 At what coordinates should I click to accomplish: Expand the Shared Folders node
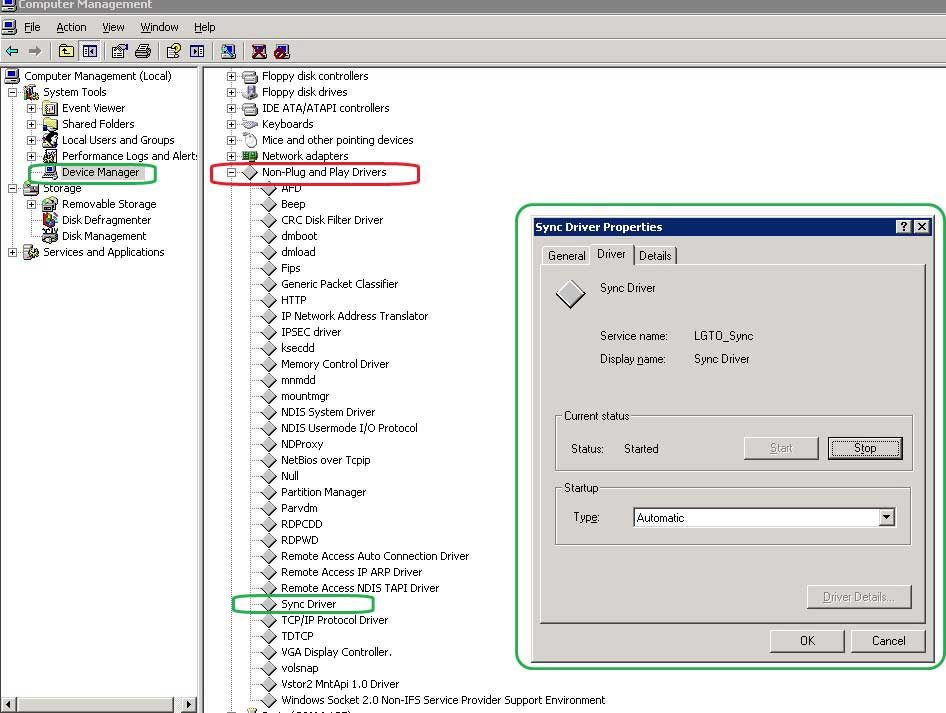(31, 124)
